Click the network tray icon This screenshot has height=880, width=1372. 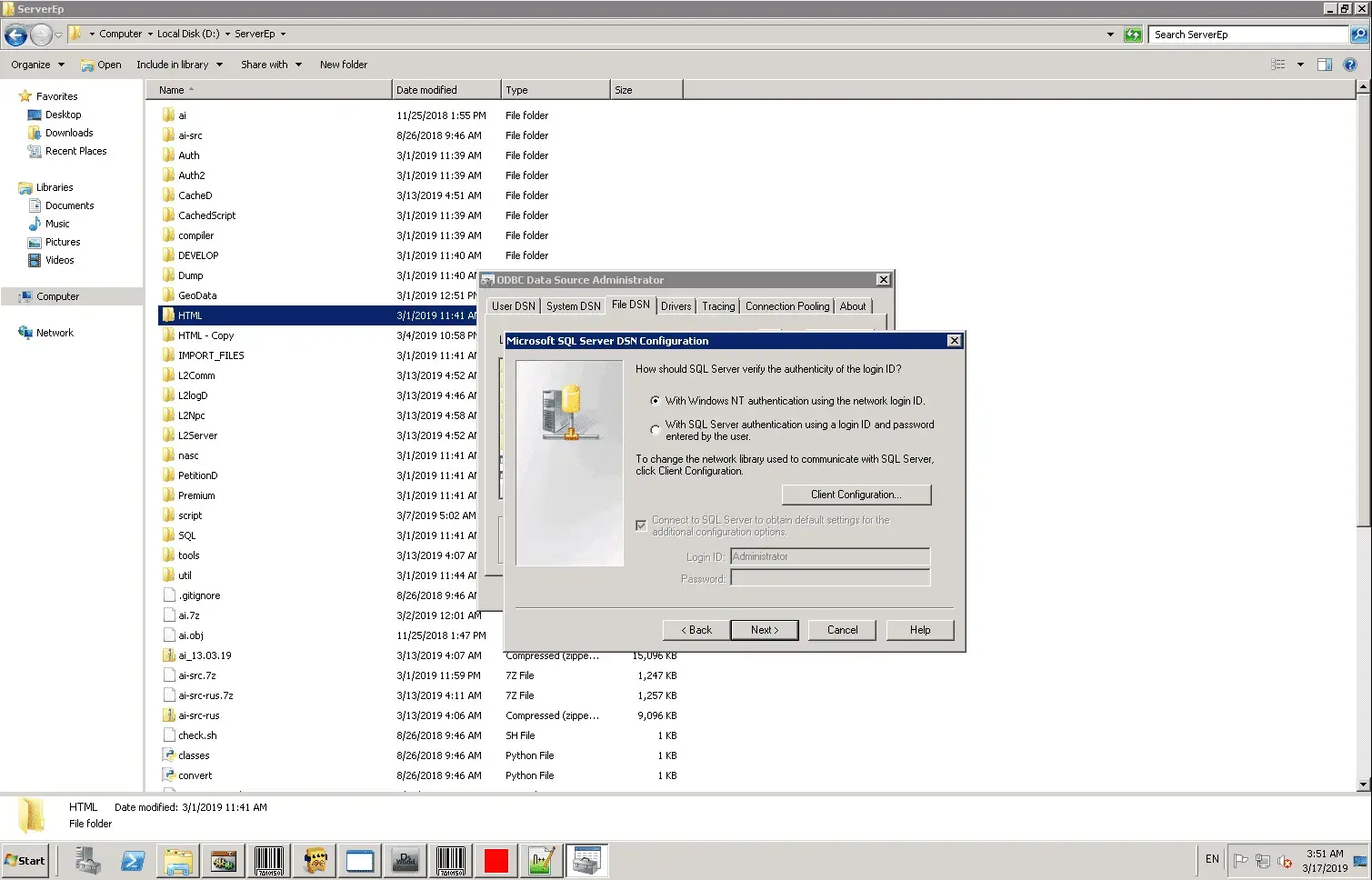(x=1263, y=861)
